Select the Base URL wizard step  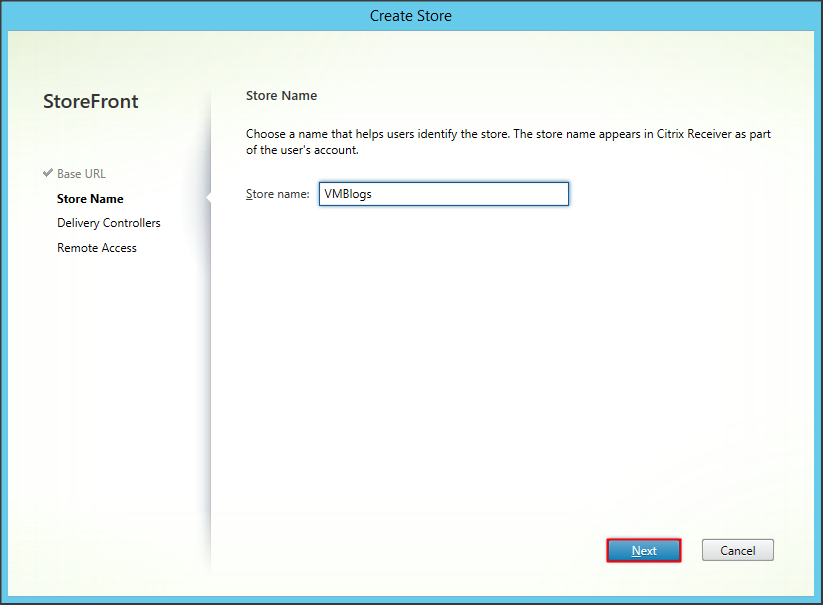(81, 174)
